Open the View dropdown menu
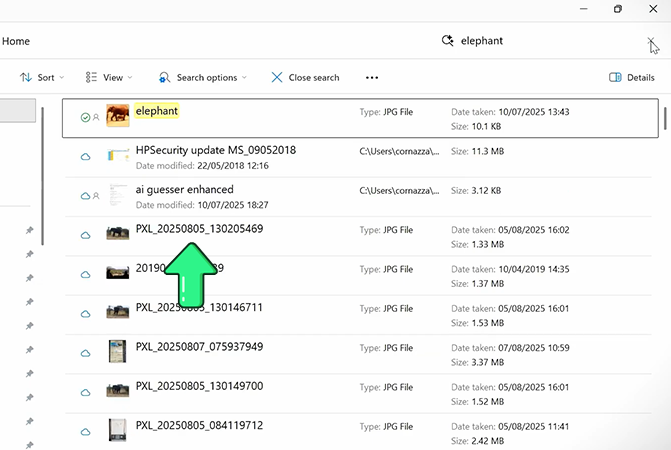 [x=109, y=77]
